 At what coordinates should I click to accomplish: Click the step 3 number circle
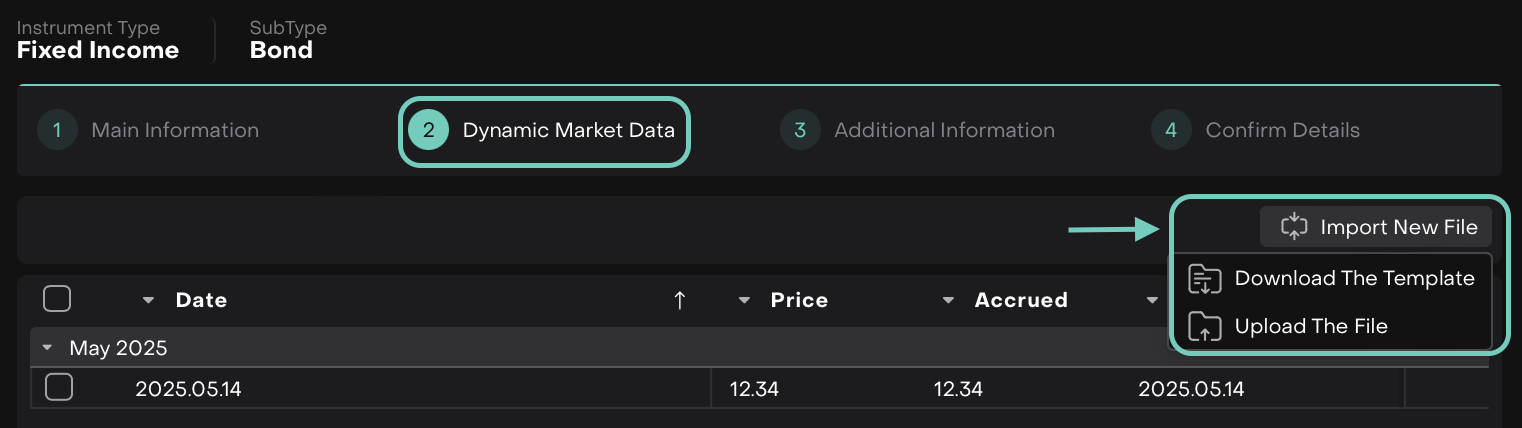pyautogui.click(x=800, y=130)
